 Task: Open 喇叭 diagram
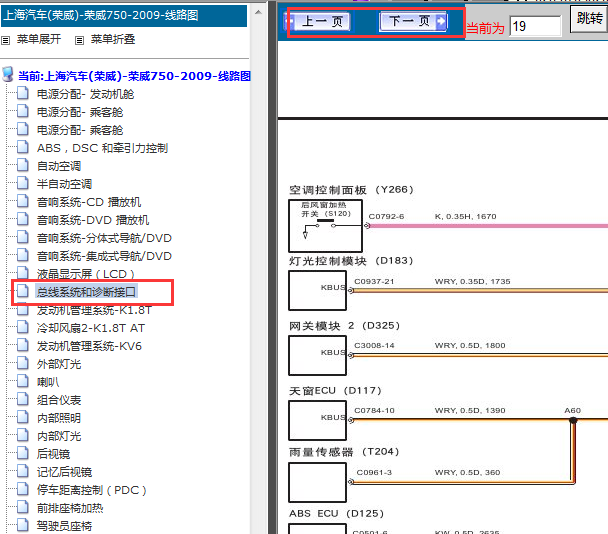(x=48, y=382)
